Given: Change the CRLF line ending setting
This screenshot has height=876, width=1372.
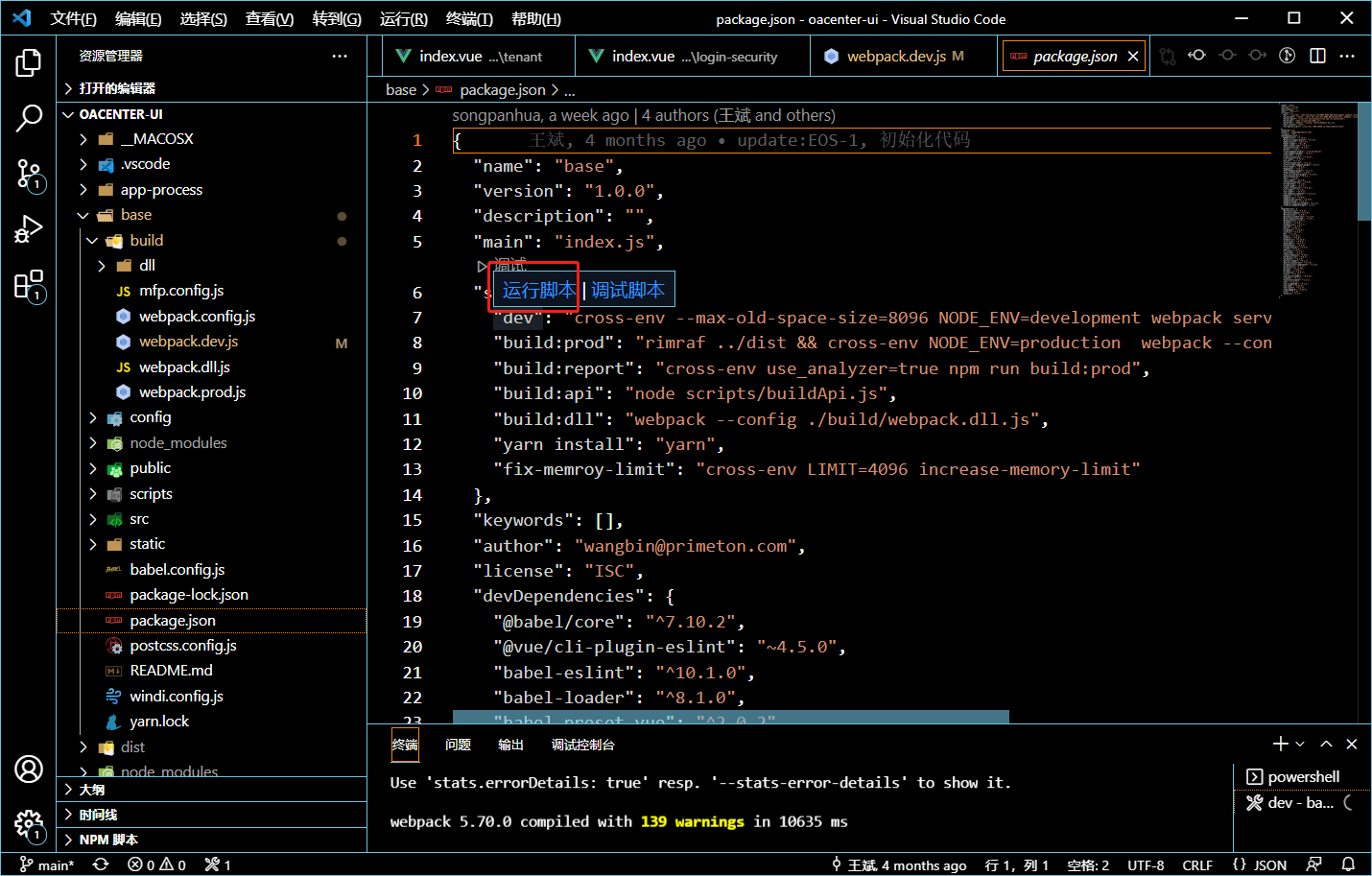Looking at the screenshot, I should click(x=1196, y=864).
